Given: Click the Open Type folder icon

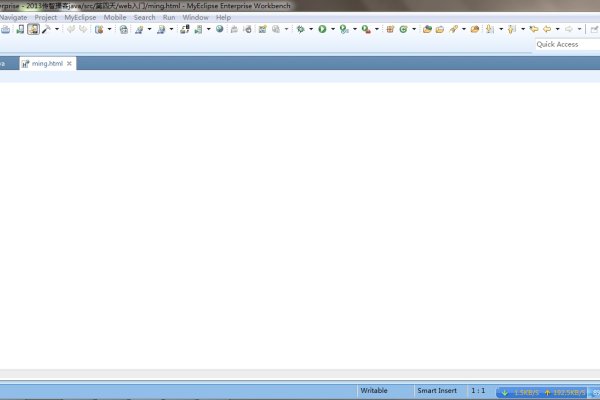Looking at the screenshot, I should (x=427, y=30).
